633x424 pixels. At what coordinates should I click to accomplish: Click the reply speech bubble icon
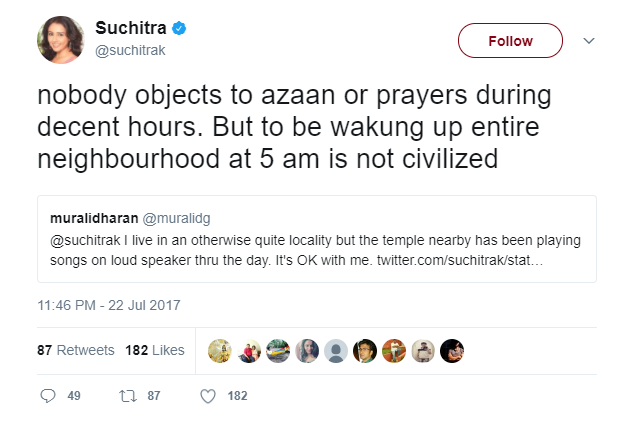tap(48, 396)
